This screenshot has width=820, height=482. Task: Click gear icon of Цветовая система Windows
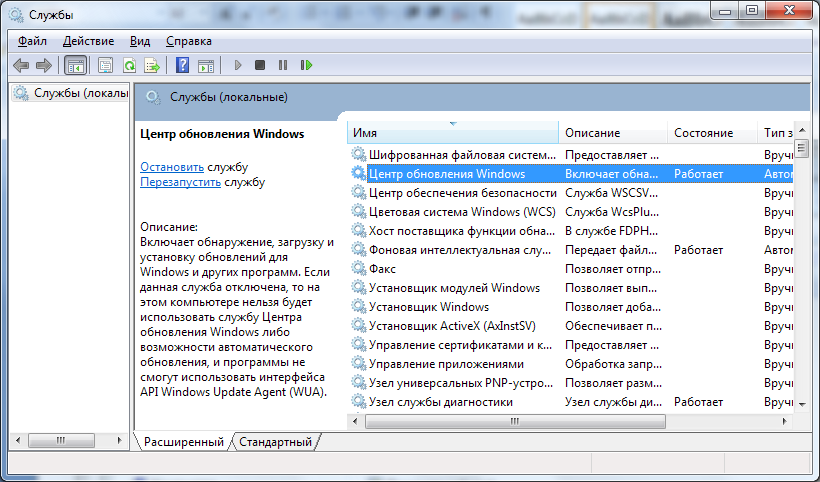tap(358, 212)
